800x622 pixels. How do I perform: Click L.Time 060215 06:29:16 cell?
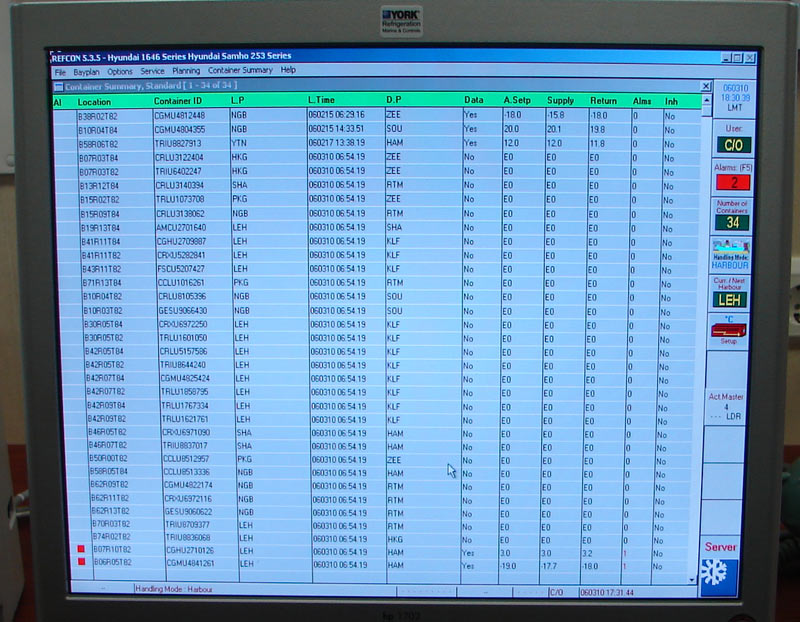click(336, 115)
